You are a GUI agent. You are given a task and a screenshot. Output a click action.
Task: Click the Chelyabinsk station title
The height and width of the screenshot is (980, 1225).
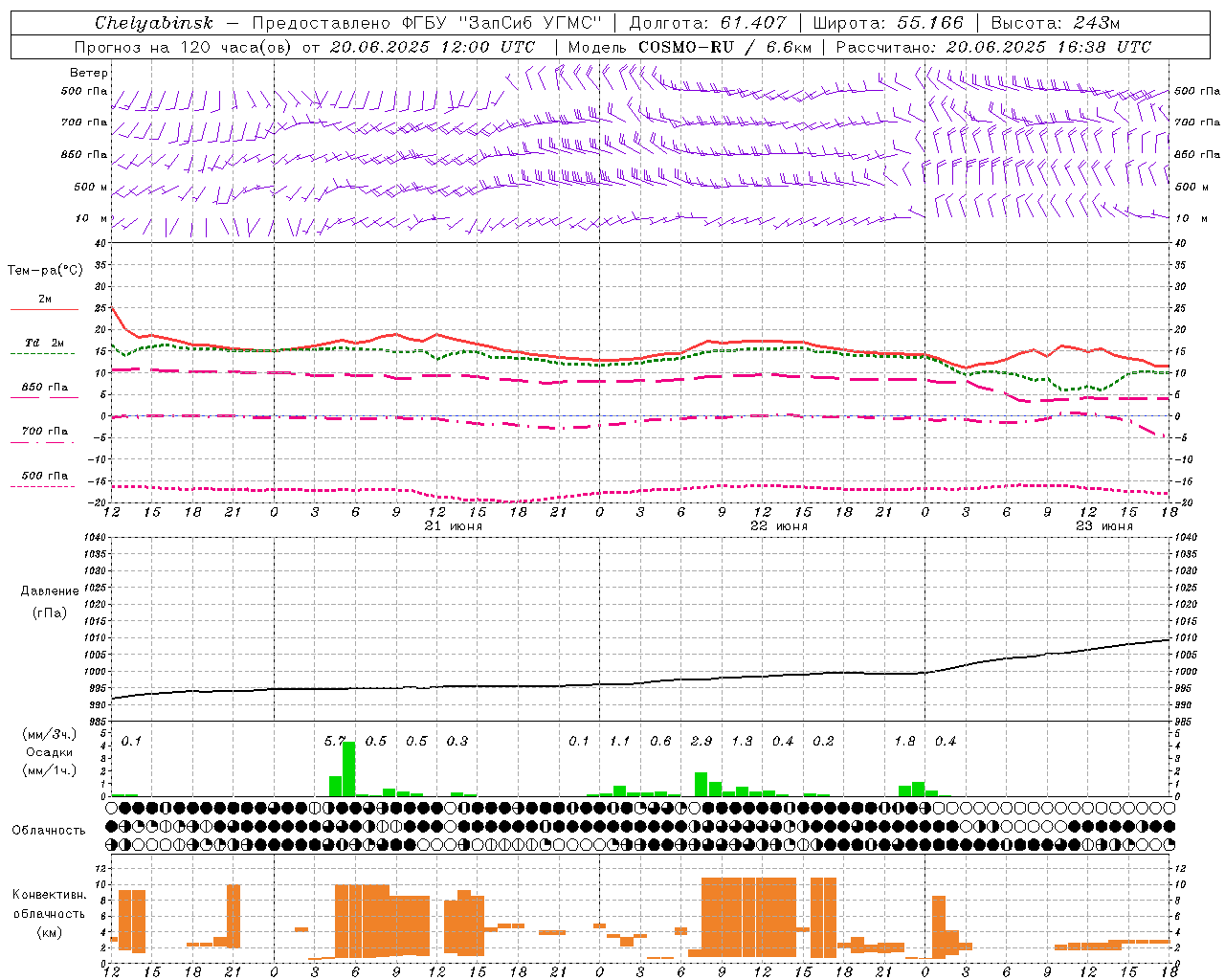coord(153,23)
